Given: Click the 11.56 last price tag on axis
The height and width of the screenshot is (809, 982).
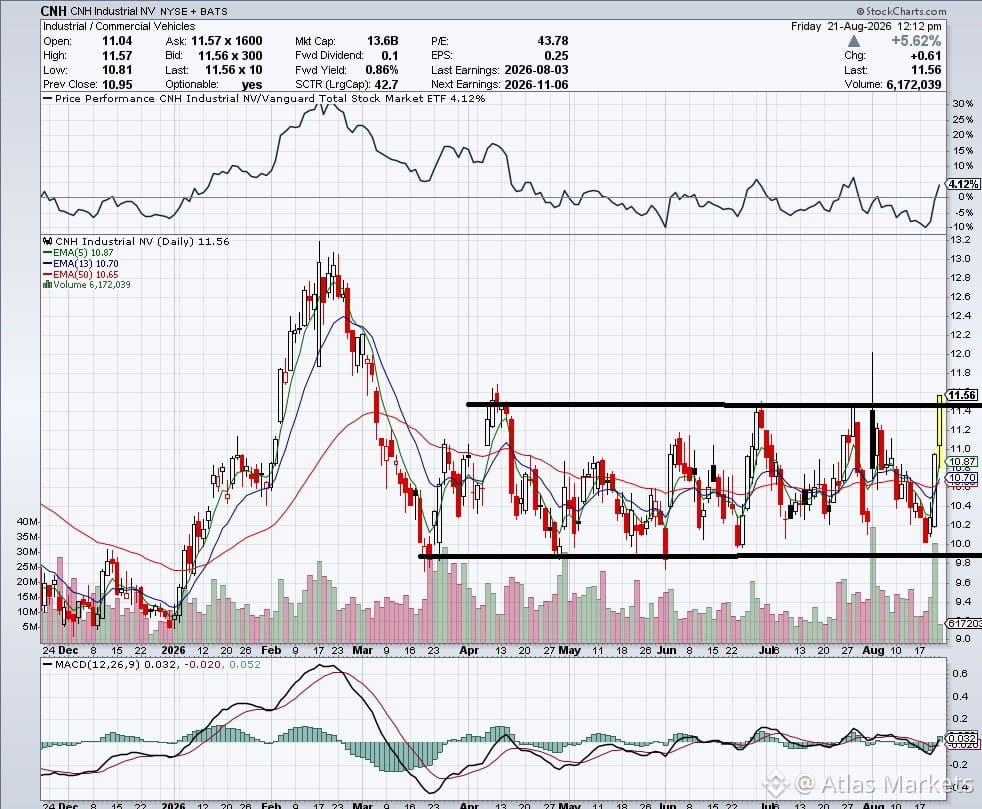Looking at the screenshot, I should (962, 394).
